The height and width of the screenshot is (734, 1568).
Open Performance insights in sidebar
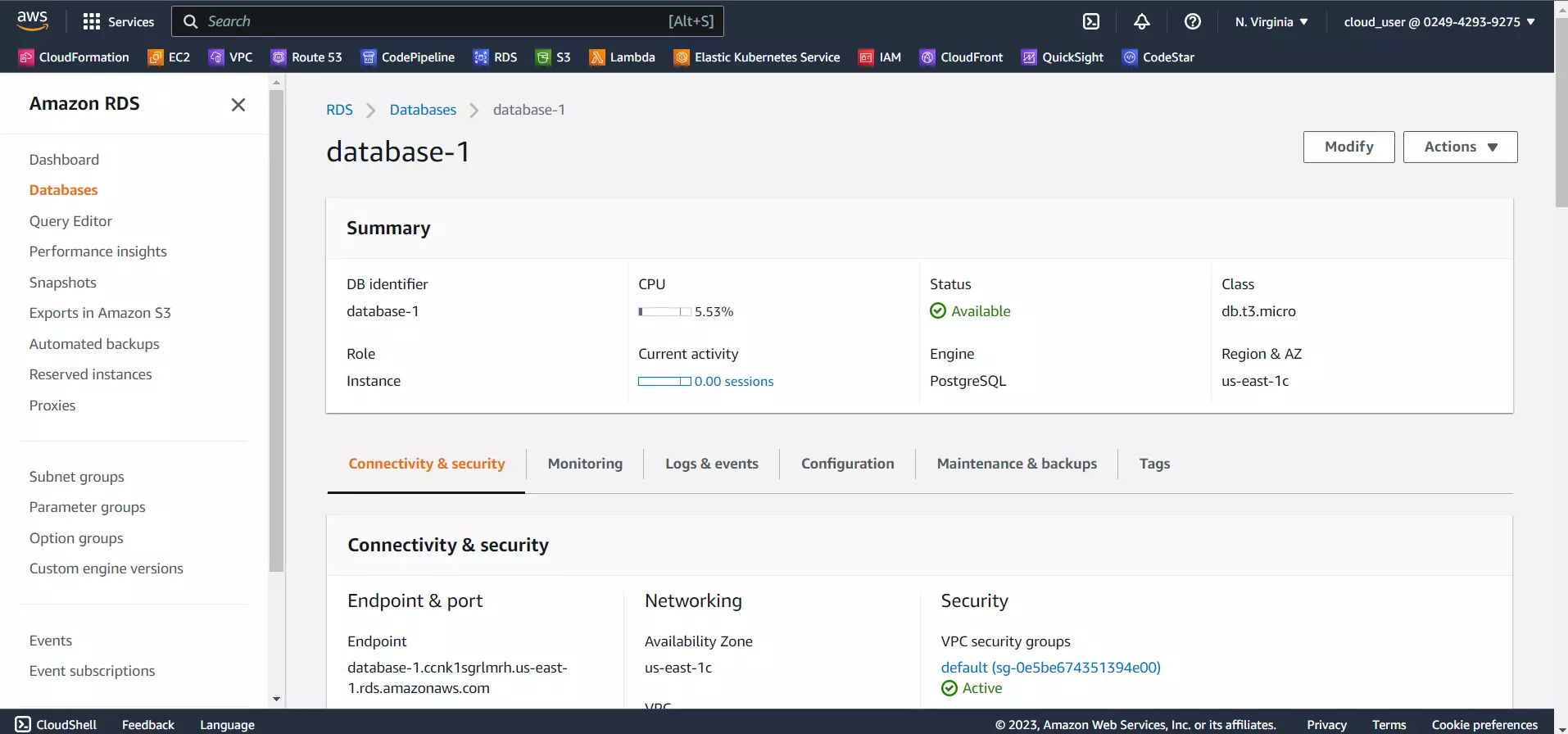click(x=98, y=251)
